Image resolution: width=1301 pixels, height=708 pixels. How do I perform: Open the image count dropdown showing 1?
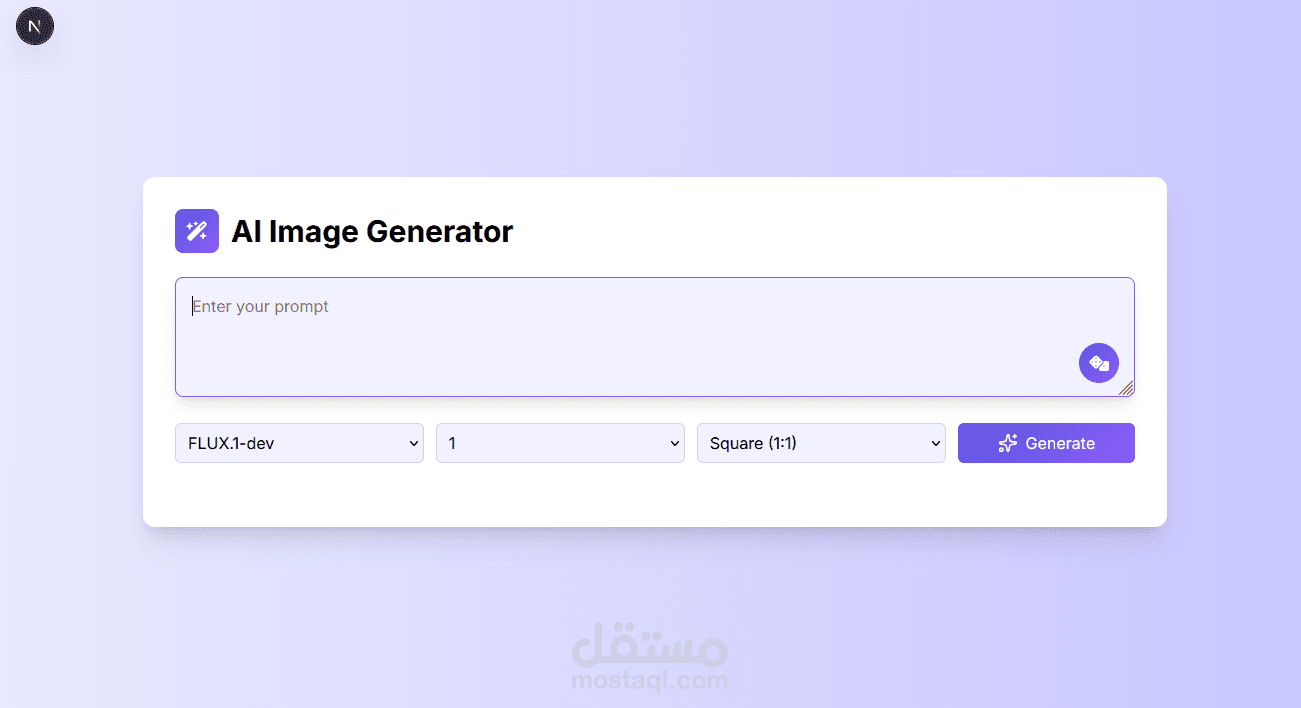[560, 443]
